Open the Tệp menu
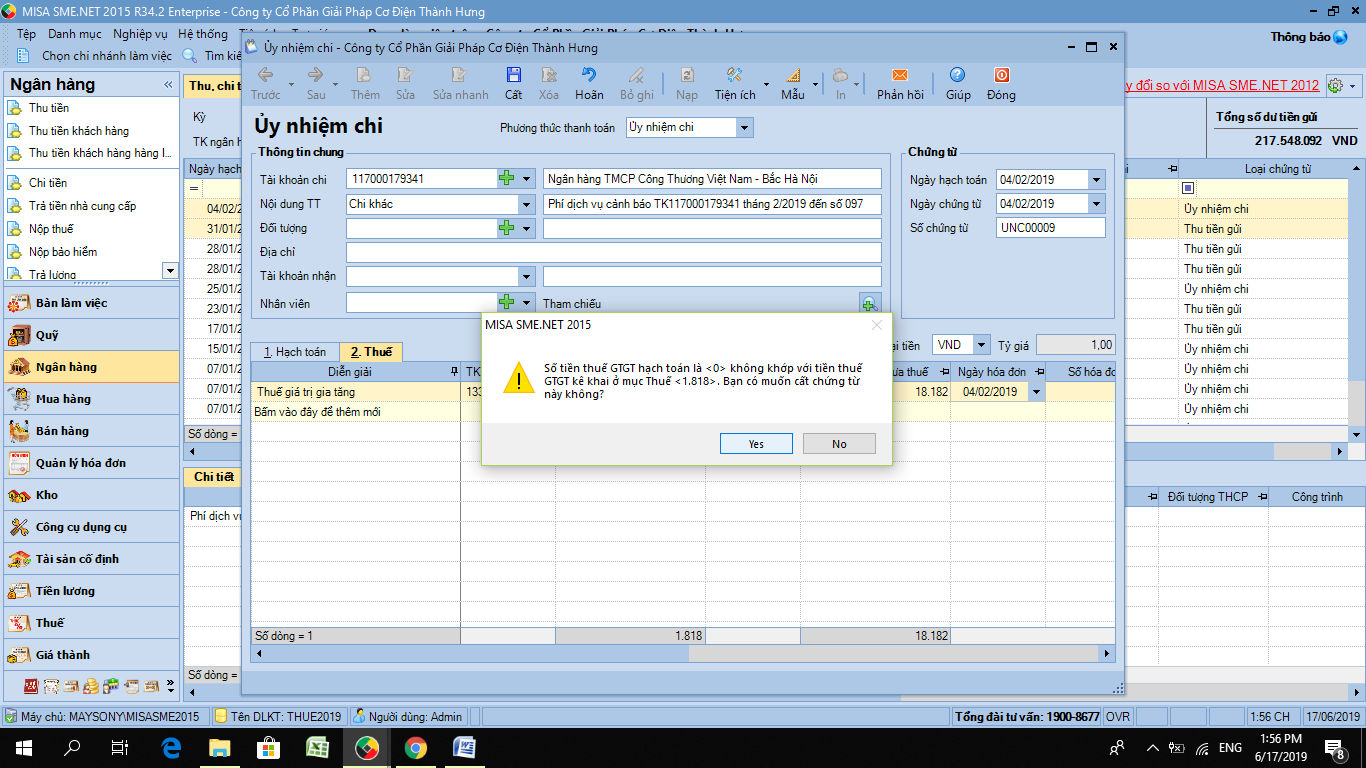Viewport: 1366px width, 768px height. click(26, 34)
